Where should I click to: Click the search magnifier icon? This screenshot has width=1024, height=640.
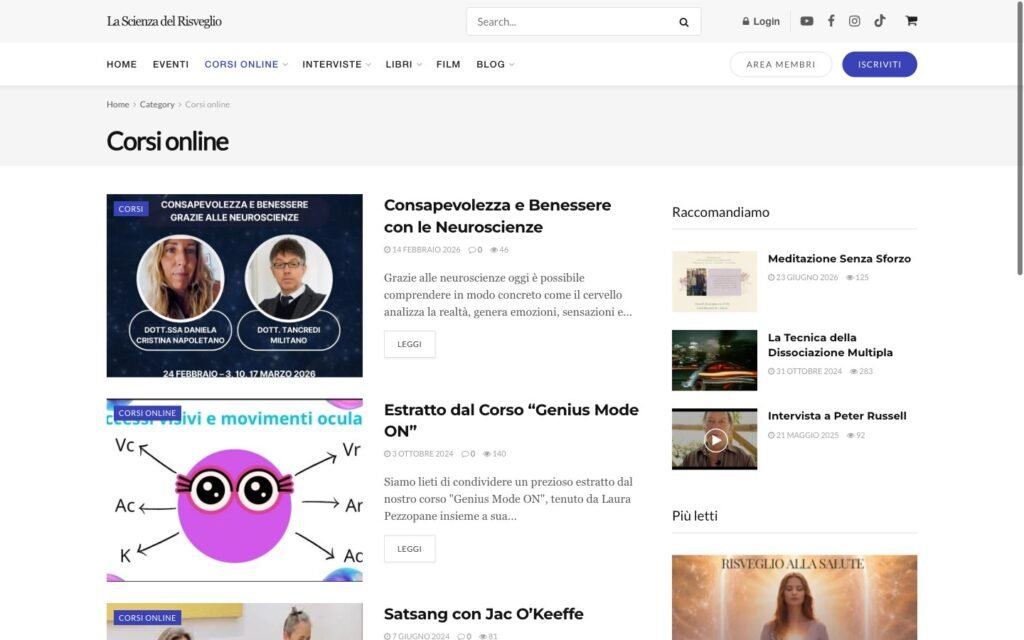(x=684, y=22)
